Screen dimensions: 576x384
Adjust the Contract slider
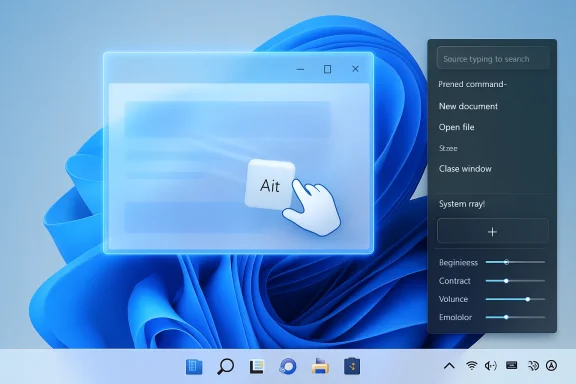pyautogui.click(x=515, y=281)
